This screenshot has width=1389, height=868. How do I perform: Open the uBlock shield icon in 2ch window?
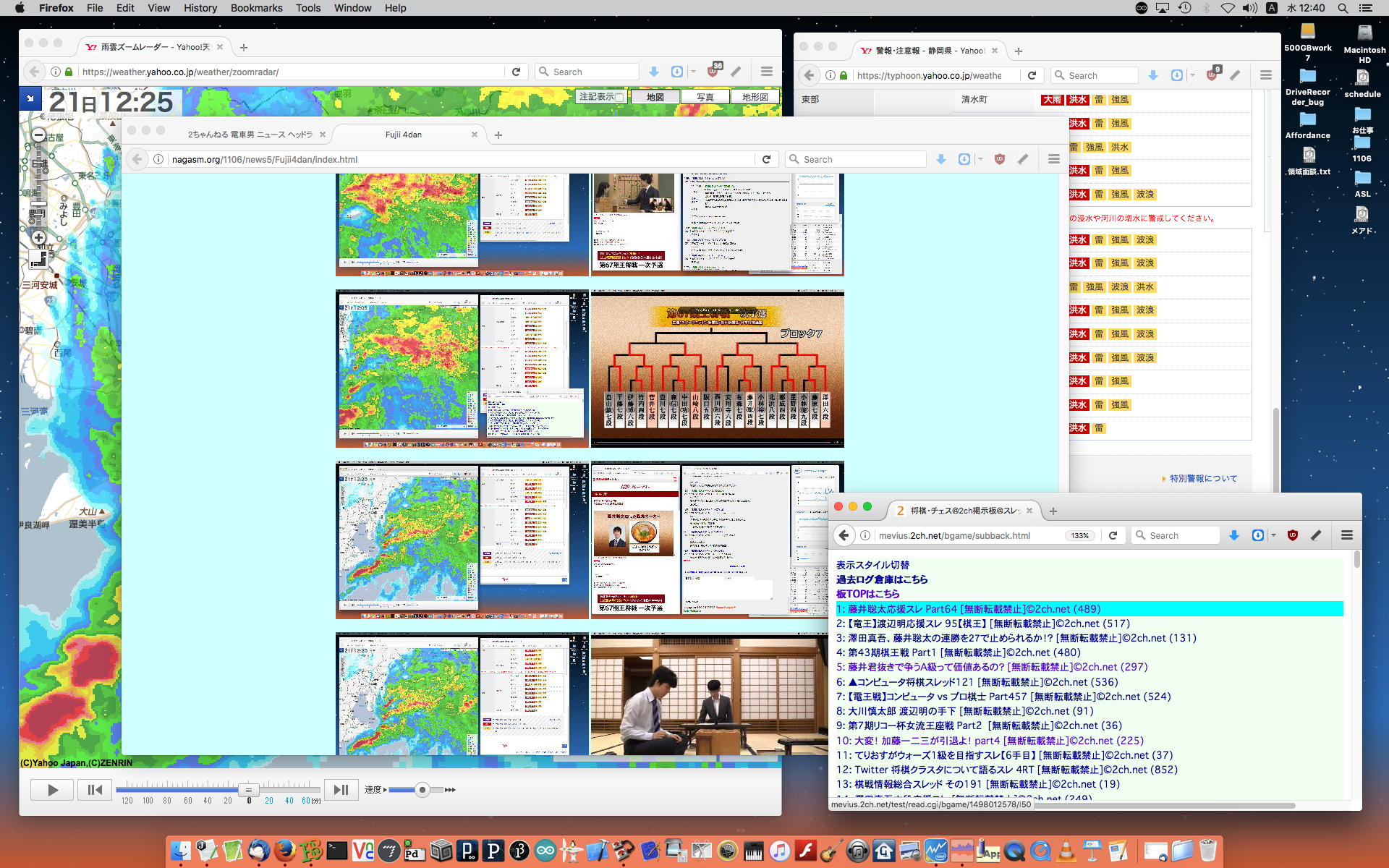click(x=1293, y=535)
